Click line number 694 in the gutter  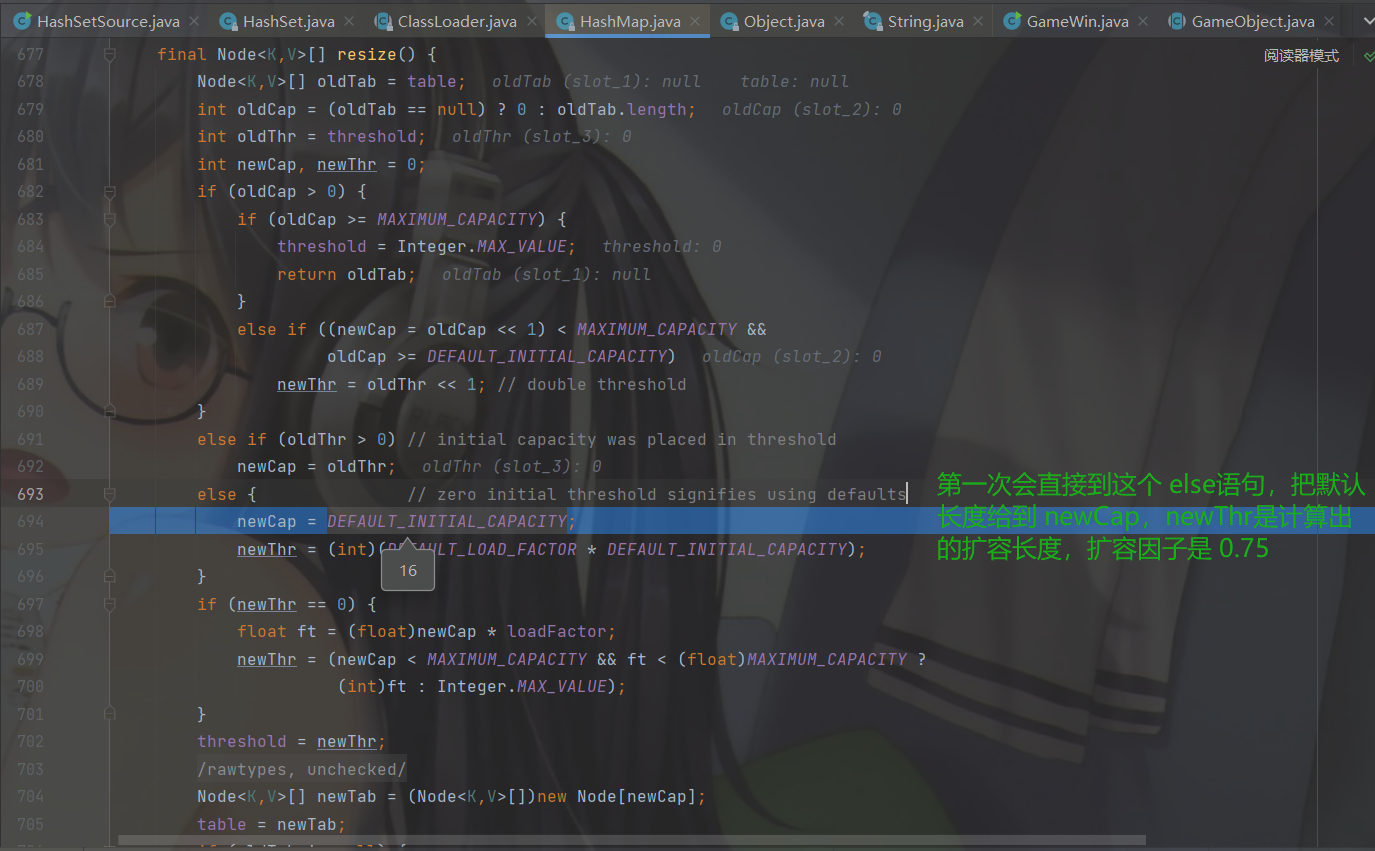click(x=31, y=521)
